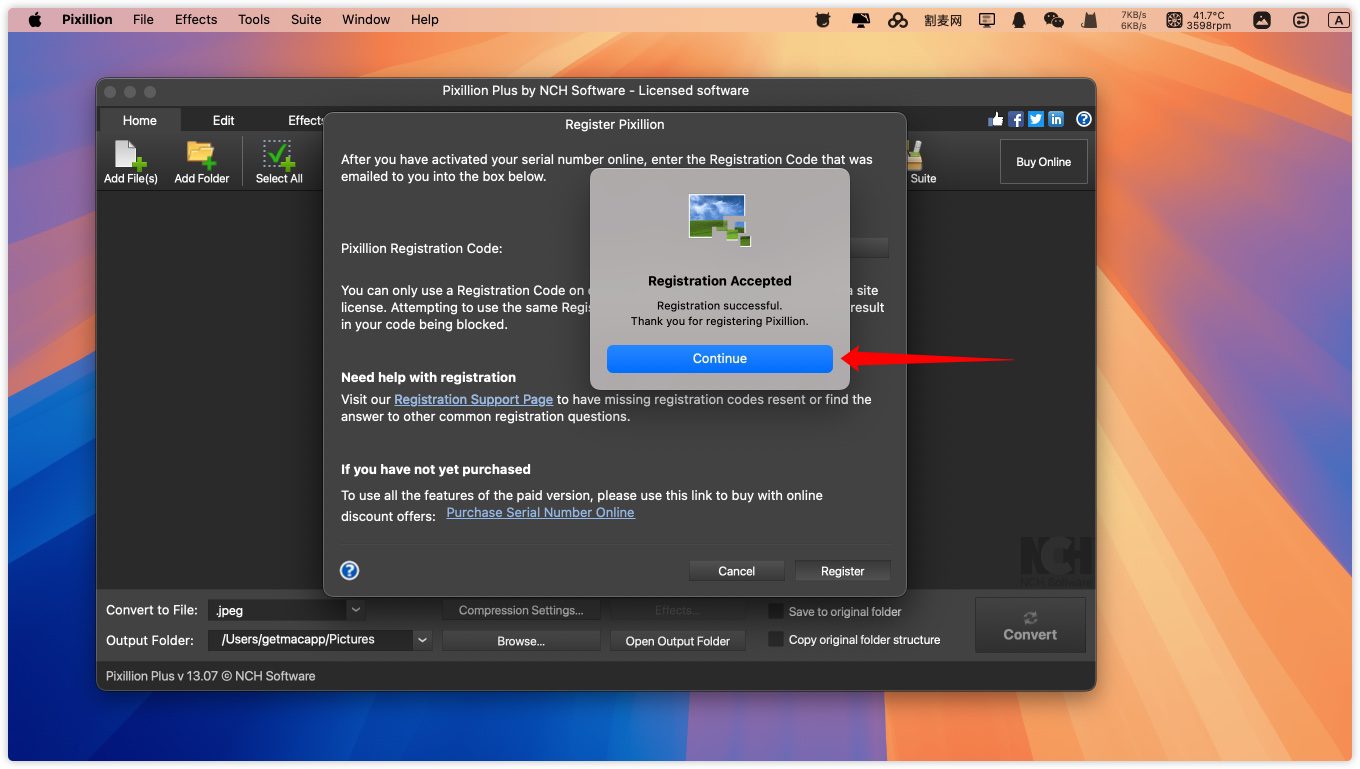Click the Open Output Folder button
This screenshot has height=769, width=1360.
click(677, 641)
